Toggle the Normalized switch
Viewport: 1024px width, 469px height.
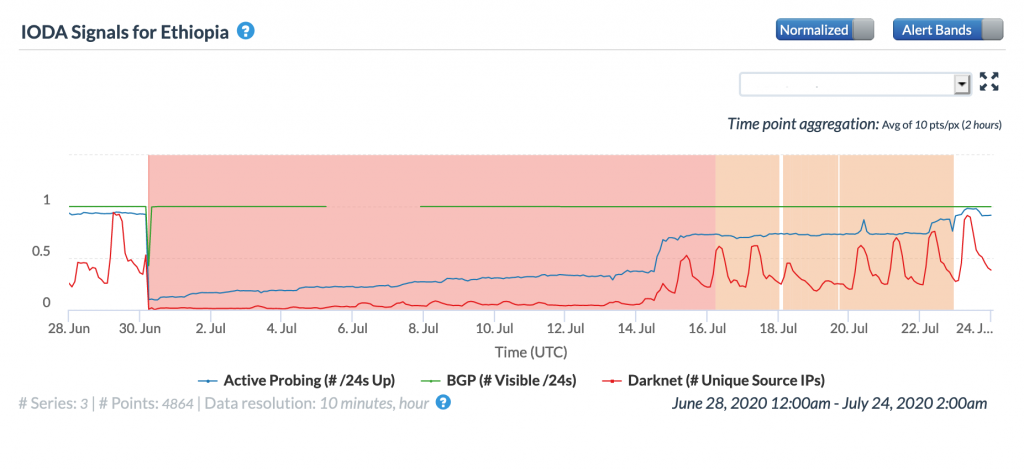pyautogui.click(x=824, y=30)
